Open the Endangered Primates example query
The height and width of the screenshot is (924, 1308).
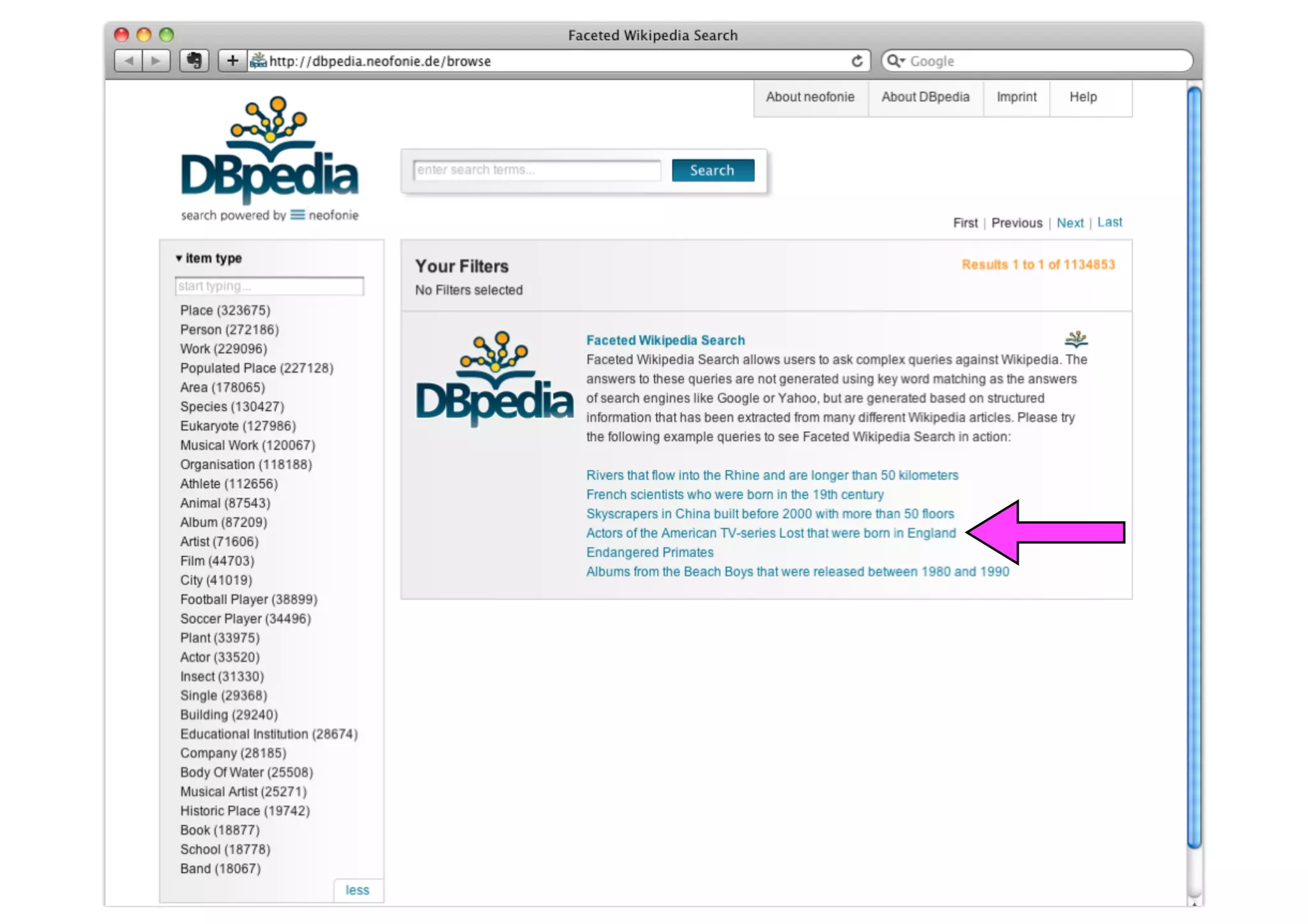tap(650, 552)
